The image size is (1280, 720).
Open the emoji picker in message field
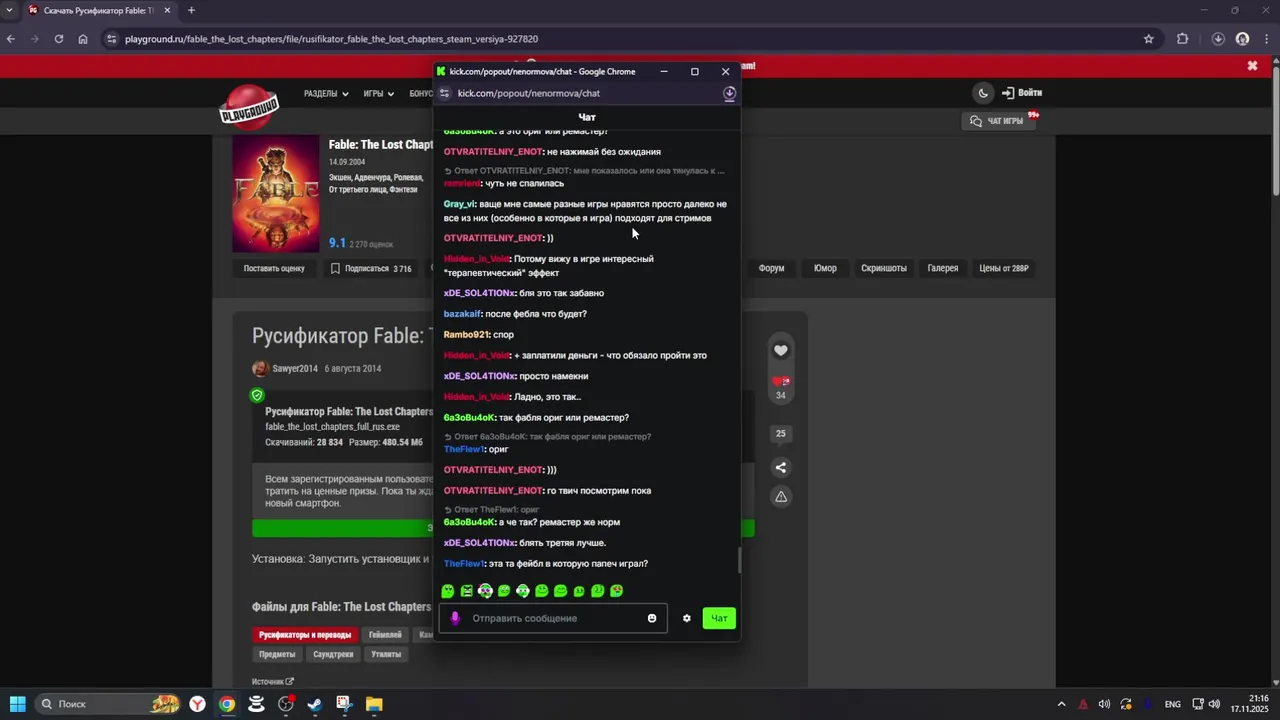coord(652,618)
